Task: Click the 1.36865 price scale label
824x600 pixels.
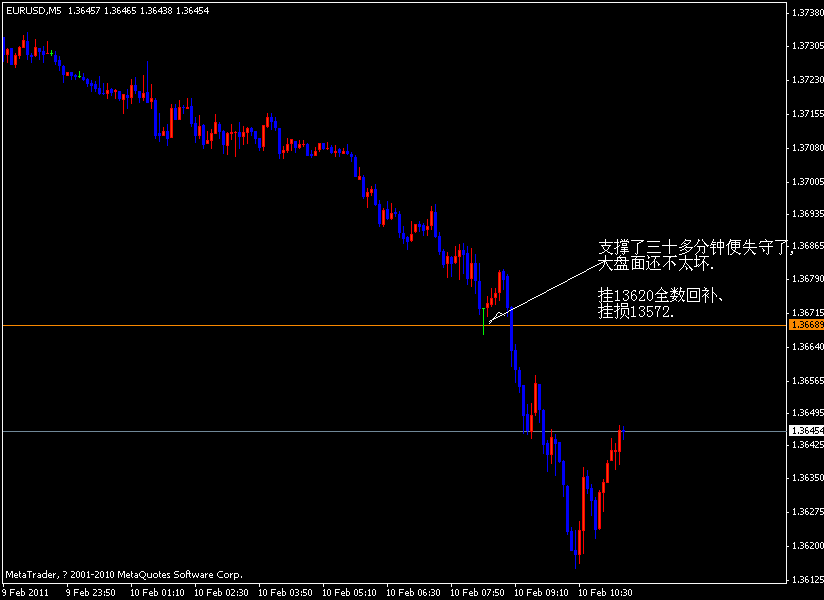Action: 808,246
